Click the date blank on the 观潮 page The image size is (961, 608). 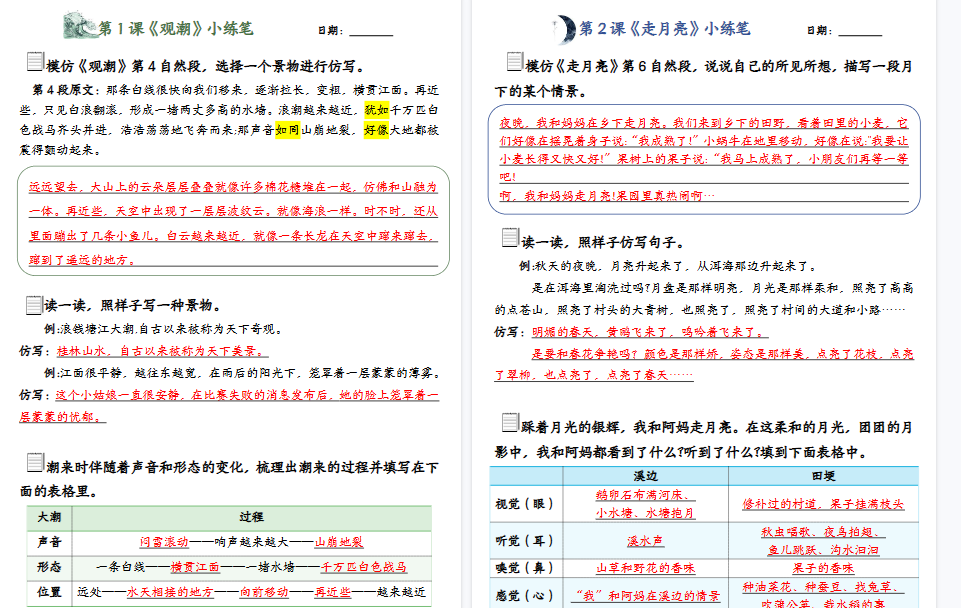point(371,31)
